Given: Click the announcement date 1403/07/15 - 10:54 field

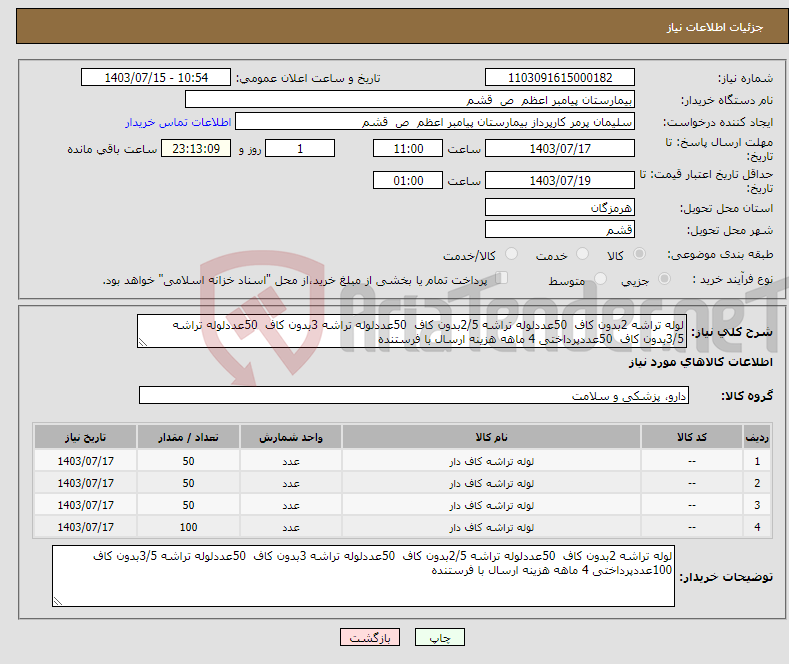Looking at the screenshot, I should 156,77.
